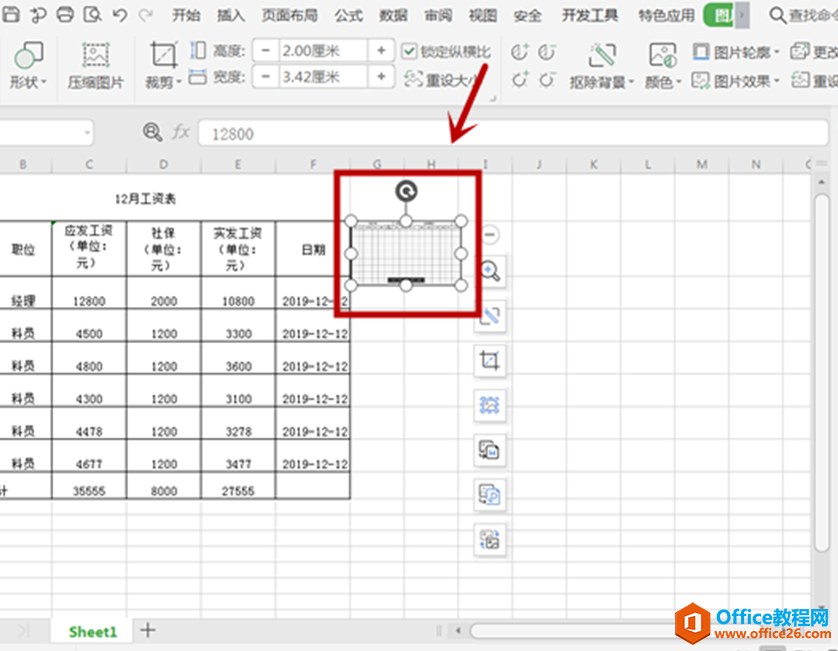
Task: Select column K header
Action: [593, 164]
